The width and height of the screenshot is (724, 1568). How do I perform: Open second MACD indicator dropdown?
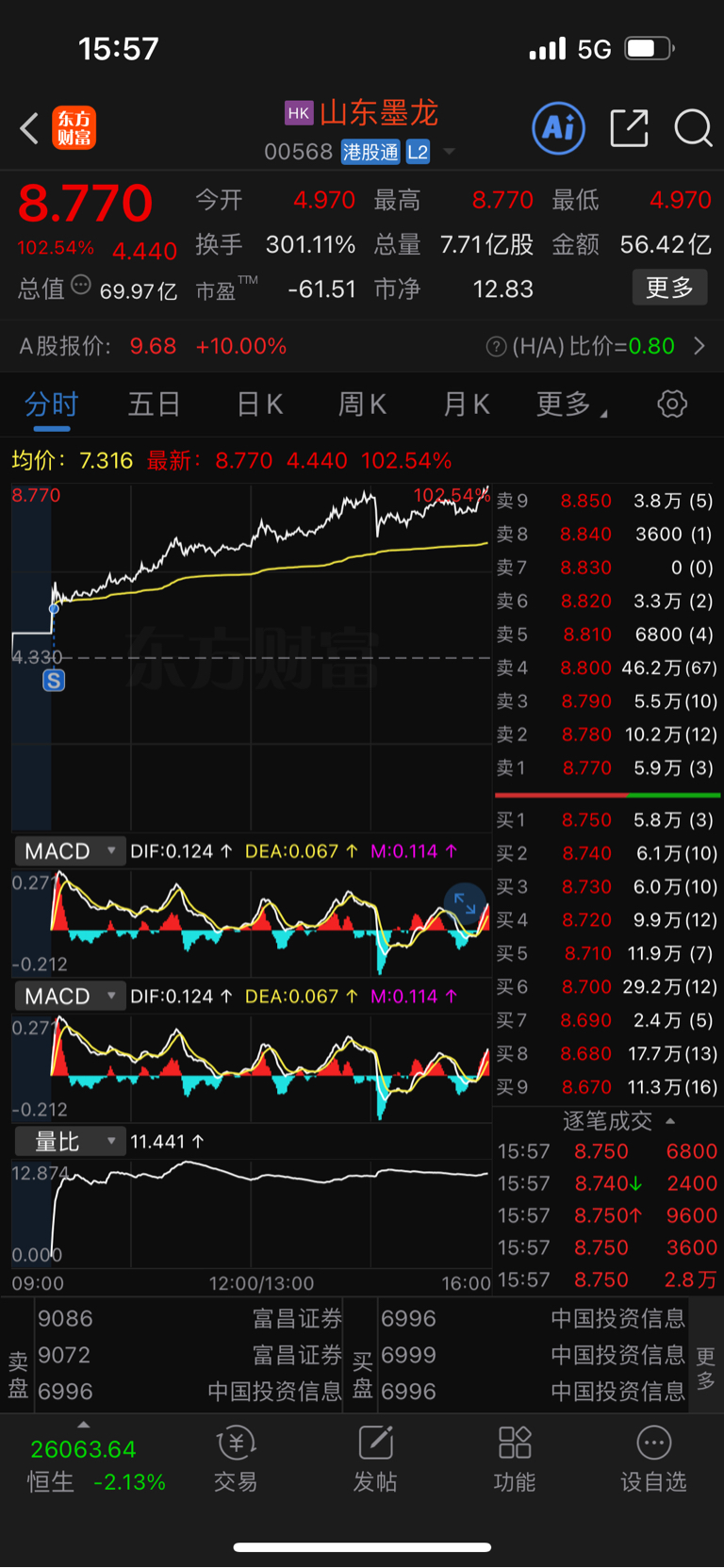70,997
